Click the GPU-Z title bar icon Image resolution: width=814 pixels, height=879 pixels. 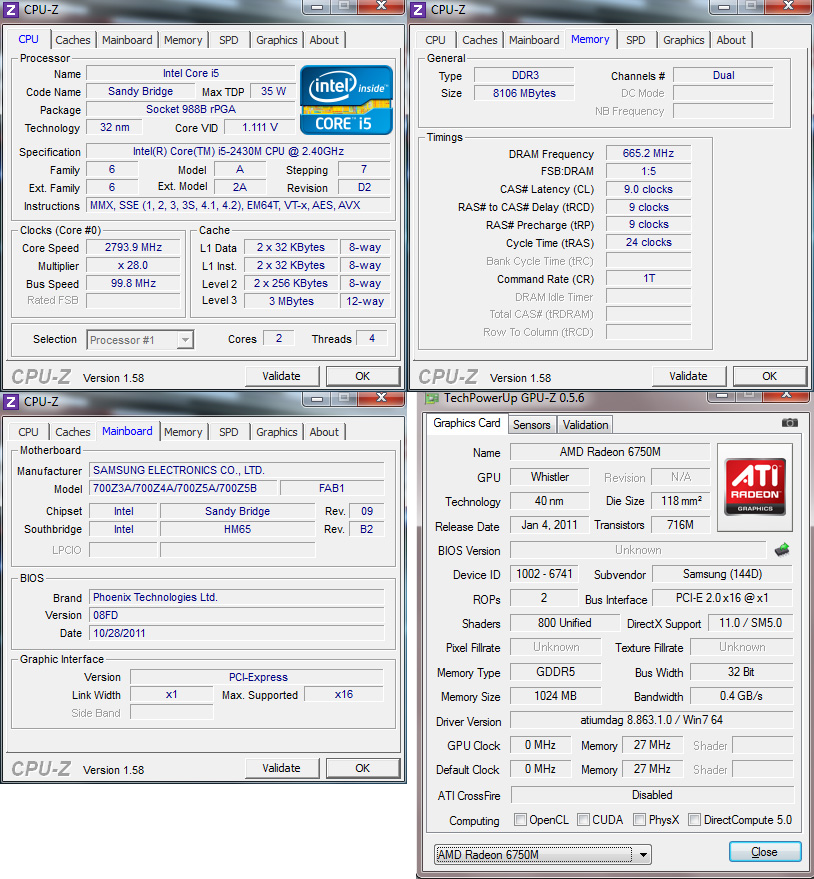tap(432, 398)
